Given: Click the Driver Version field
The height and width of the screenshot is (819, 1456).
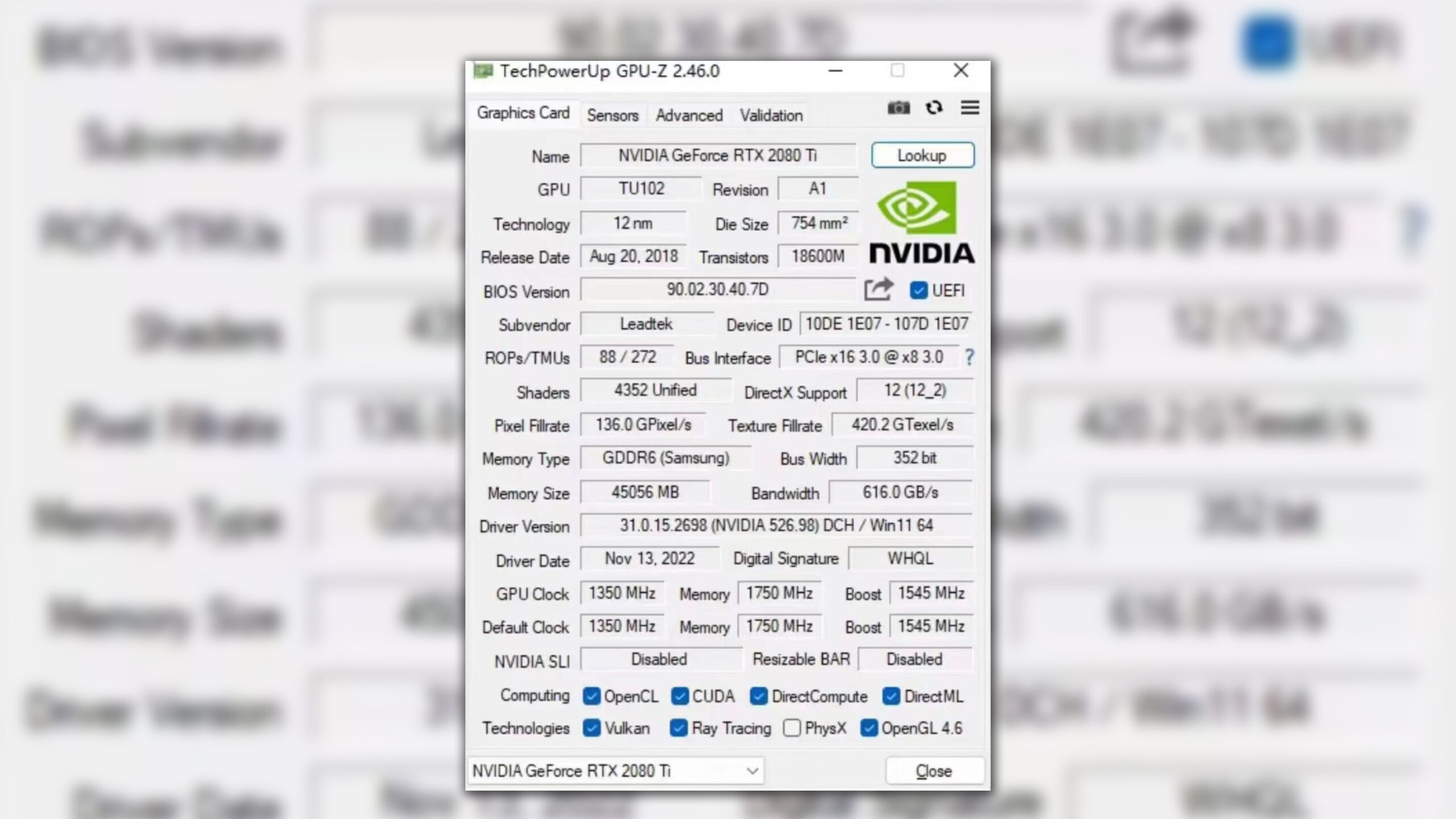Looking at the screenshot, I should (x=776, y=525).
